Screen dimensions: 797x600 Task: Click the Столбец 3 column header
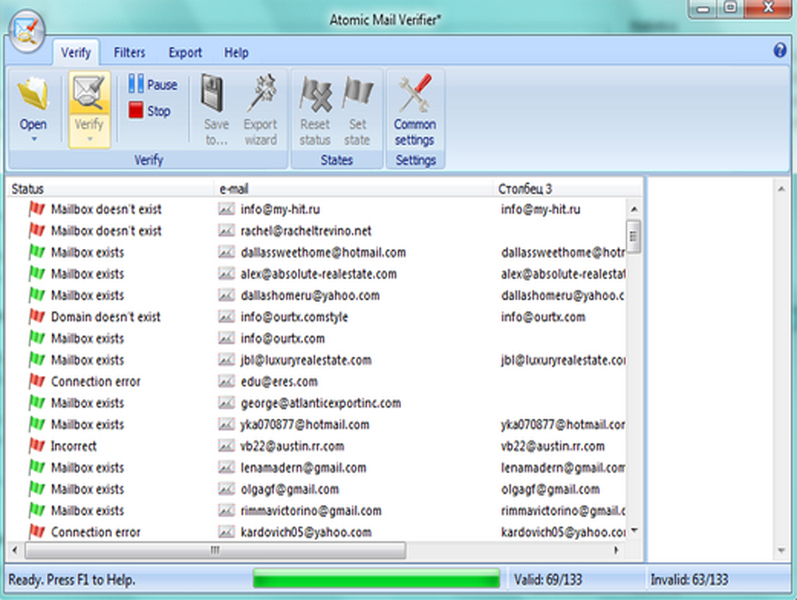click(568, 189)
